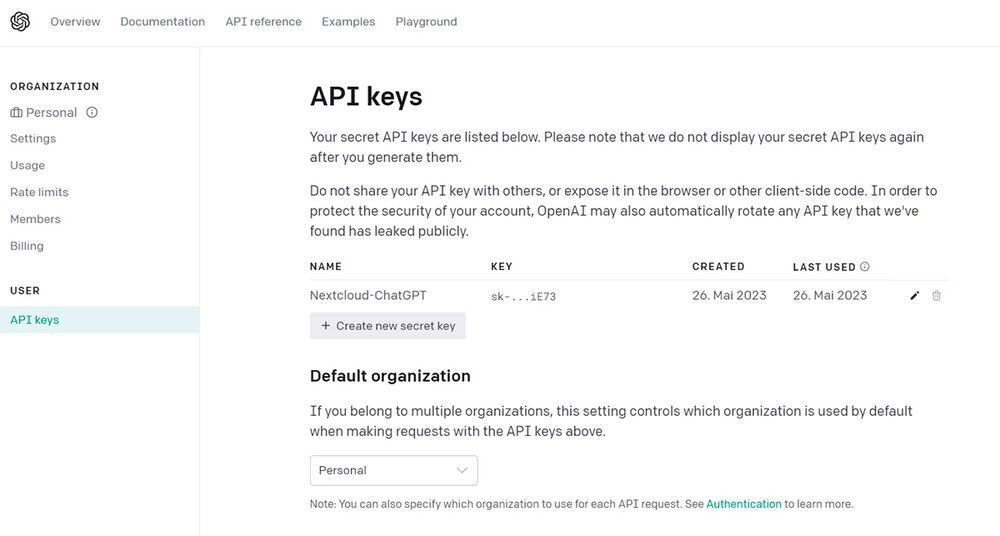Click the Last Used info icon
The width and height of the screenshot is (1000, 536).
865,267
